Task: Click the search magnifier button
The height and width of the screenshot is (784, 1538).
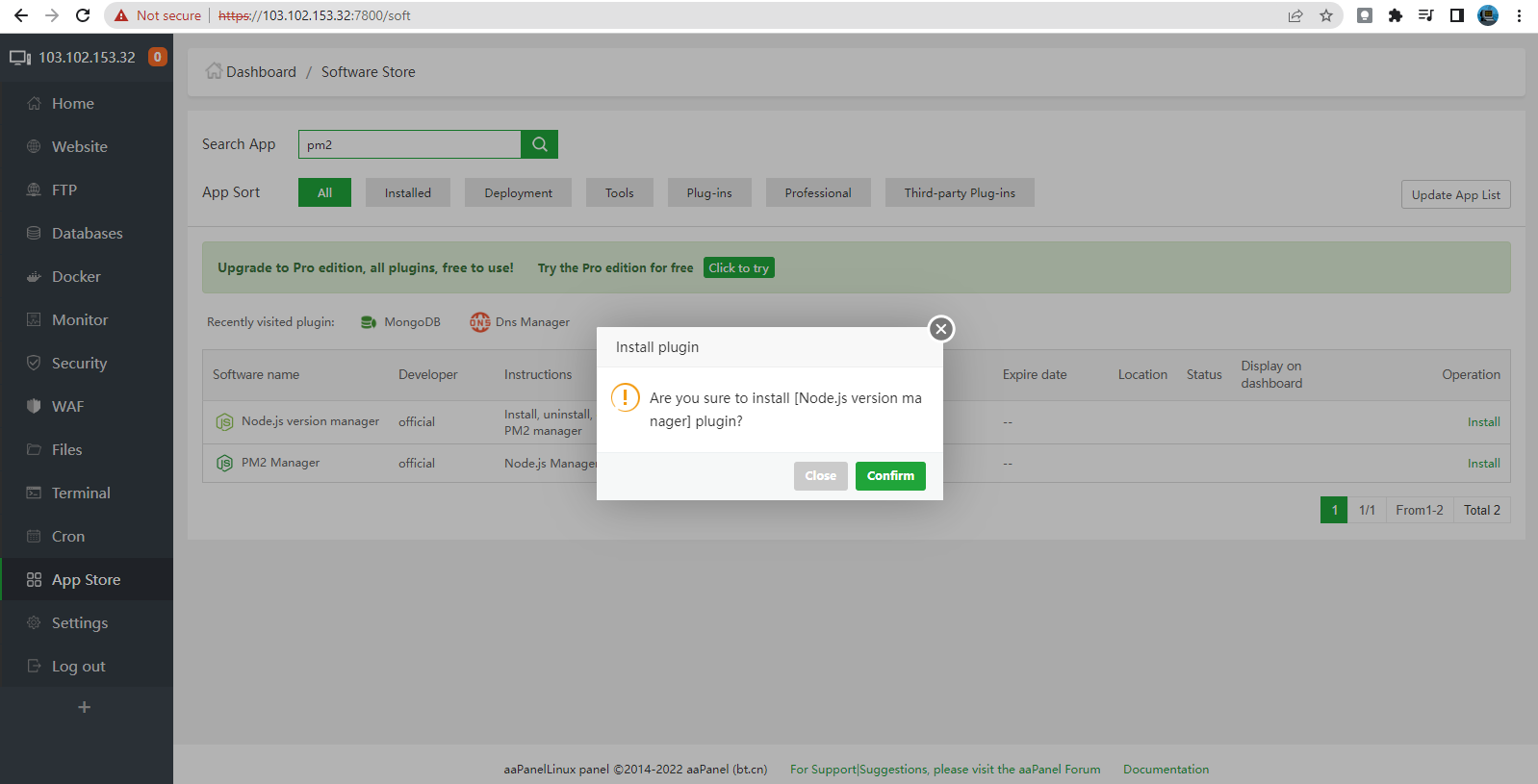Action: point(539,144)
